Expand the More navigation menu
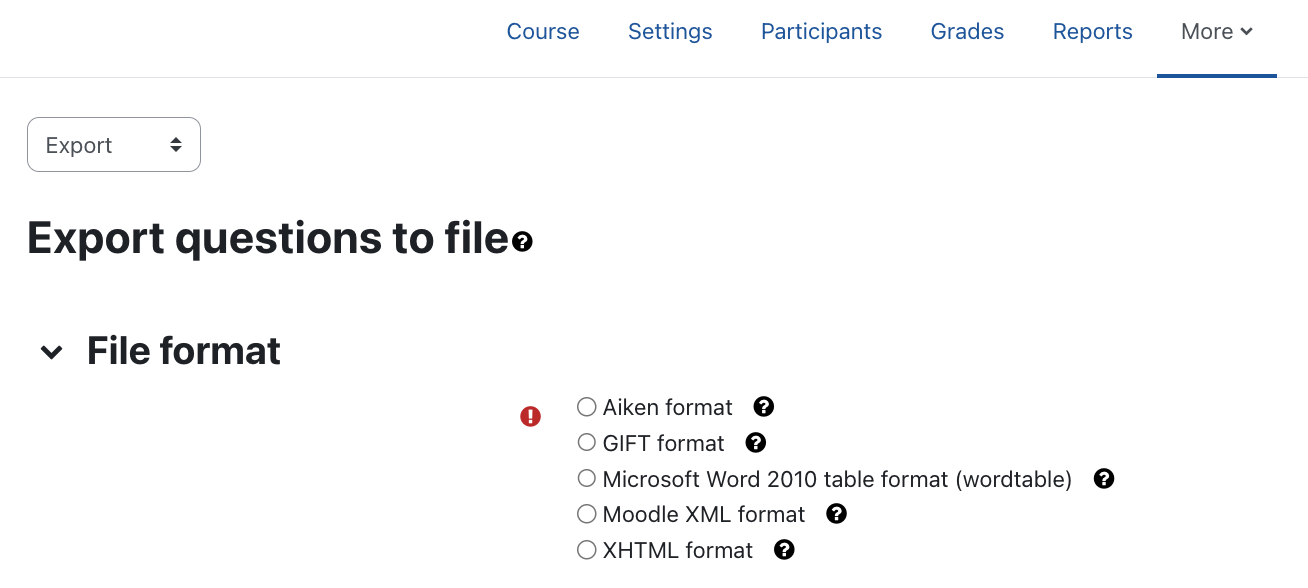 pos(1216,31)
